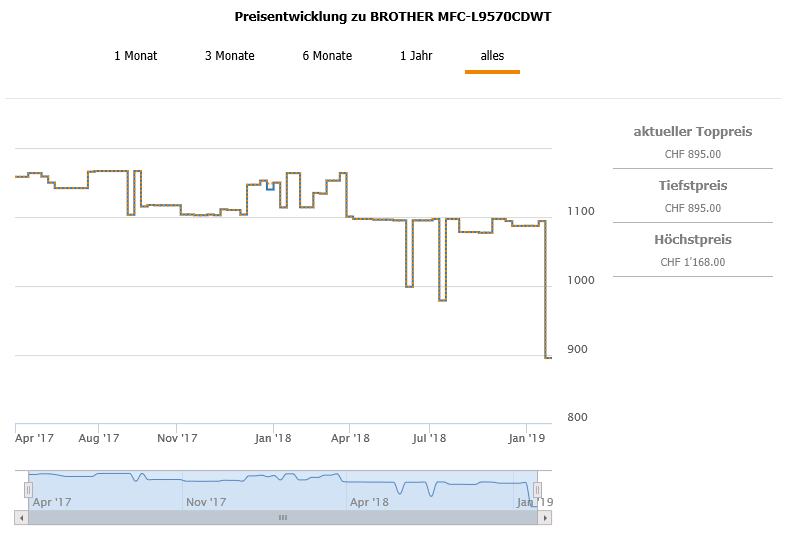
Task: Click the Jul '18 label on the x-axis
Action: coord(429,438)
